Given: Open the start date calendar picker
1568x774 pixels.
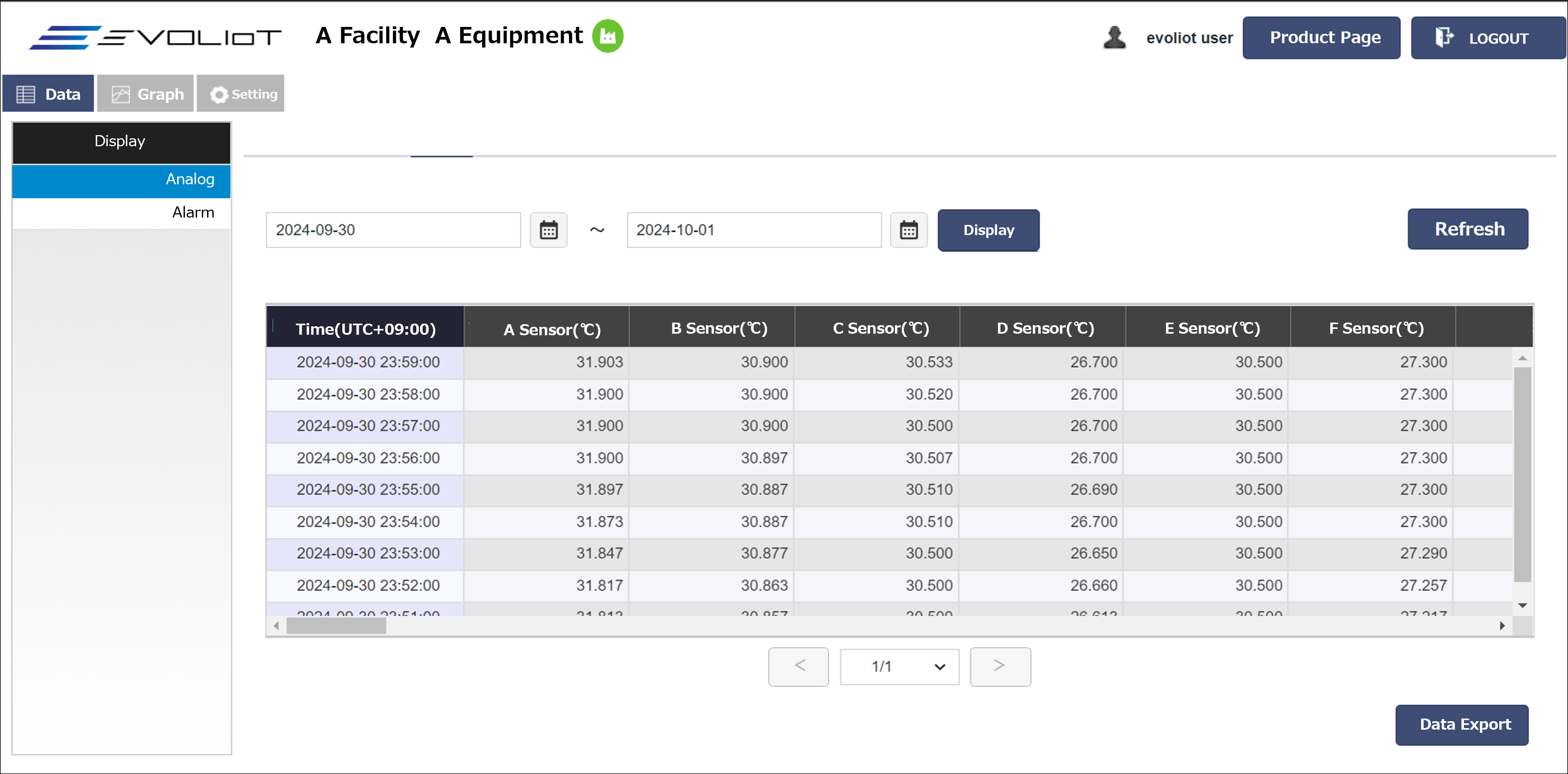Looking at the screenshot, I should point(548,230).
